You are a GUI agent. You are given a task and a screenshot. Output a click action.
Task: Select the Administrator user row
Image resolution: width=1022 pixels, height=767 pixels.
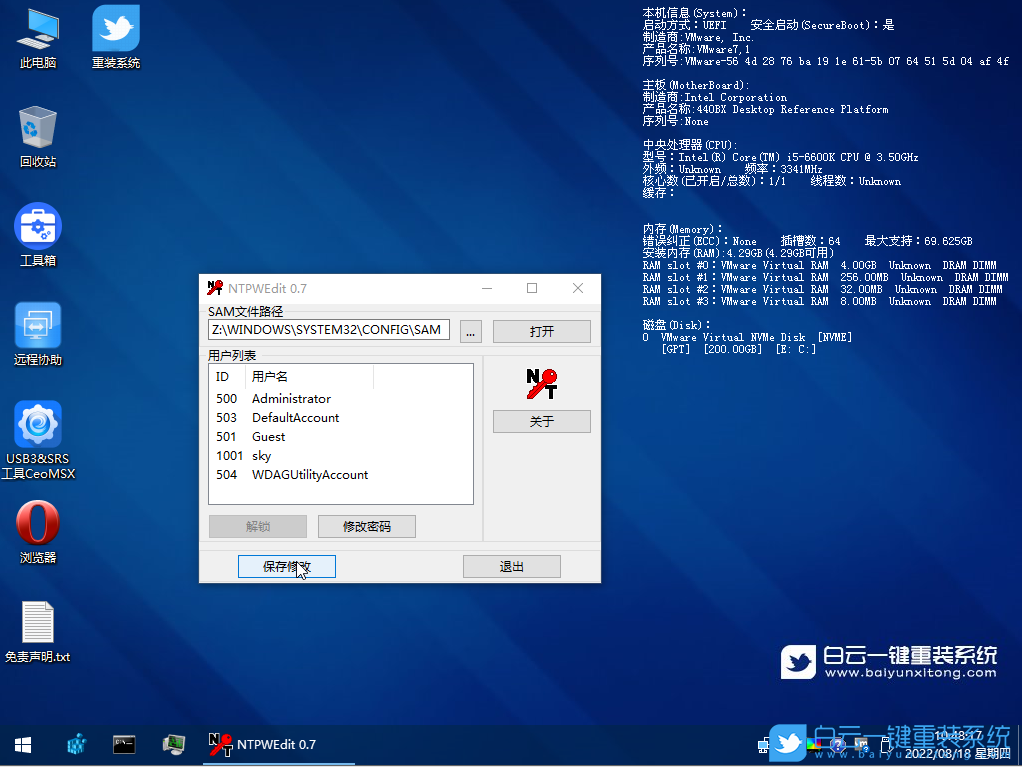[290, 399]
